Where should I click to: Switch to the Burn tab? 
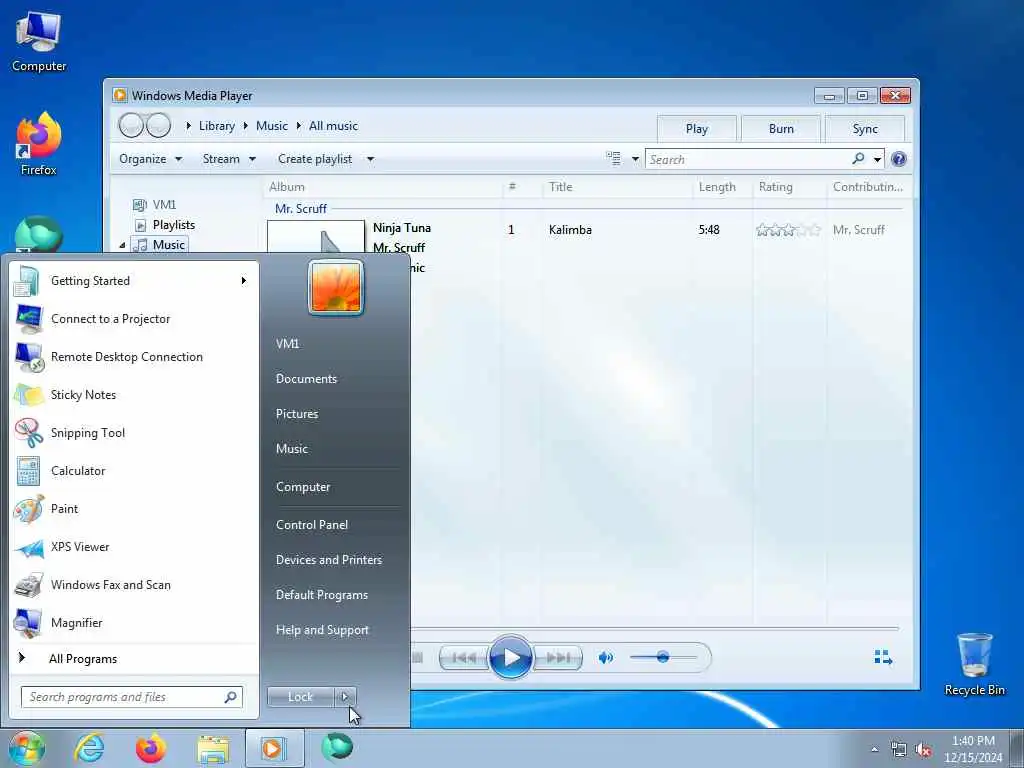coord(781,129)
